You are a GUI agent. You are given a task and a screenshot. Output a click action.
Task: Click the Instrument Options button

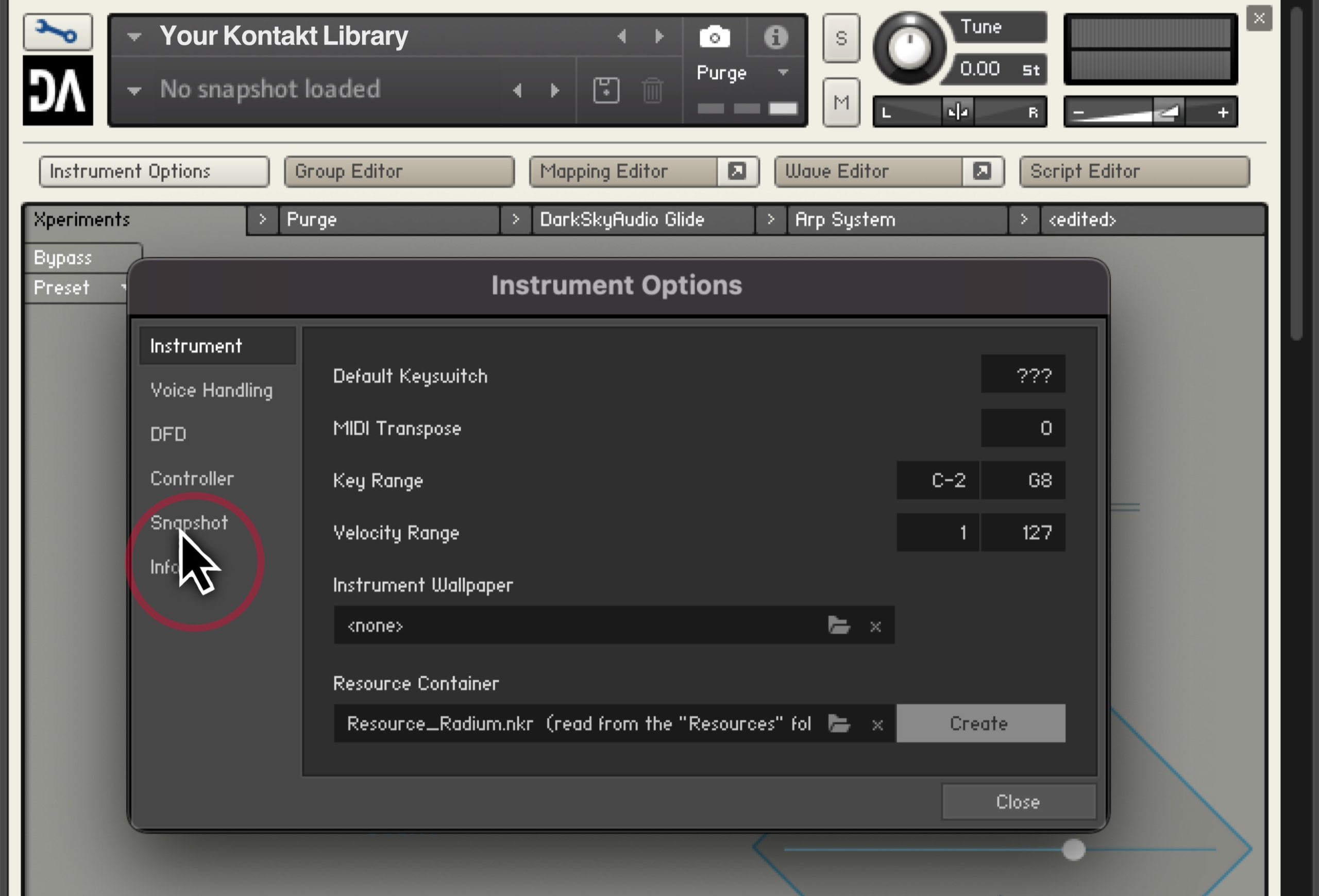(x=154, y=172)
